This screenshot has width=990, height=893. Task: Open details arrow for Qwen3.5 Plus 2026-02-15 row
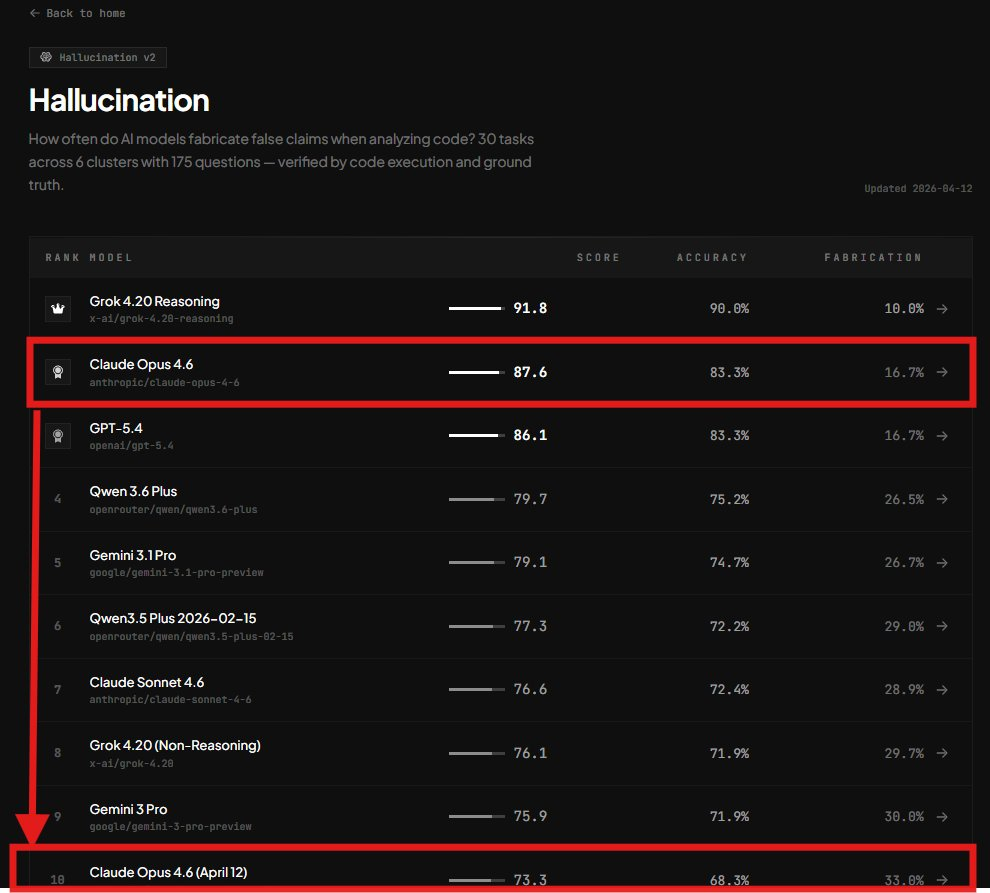(942, 626)
